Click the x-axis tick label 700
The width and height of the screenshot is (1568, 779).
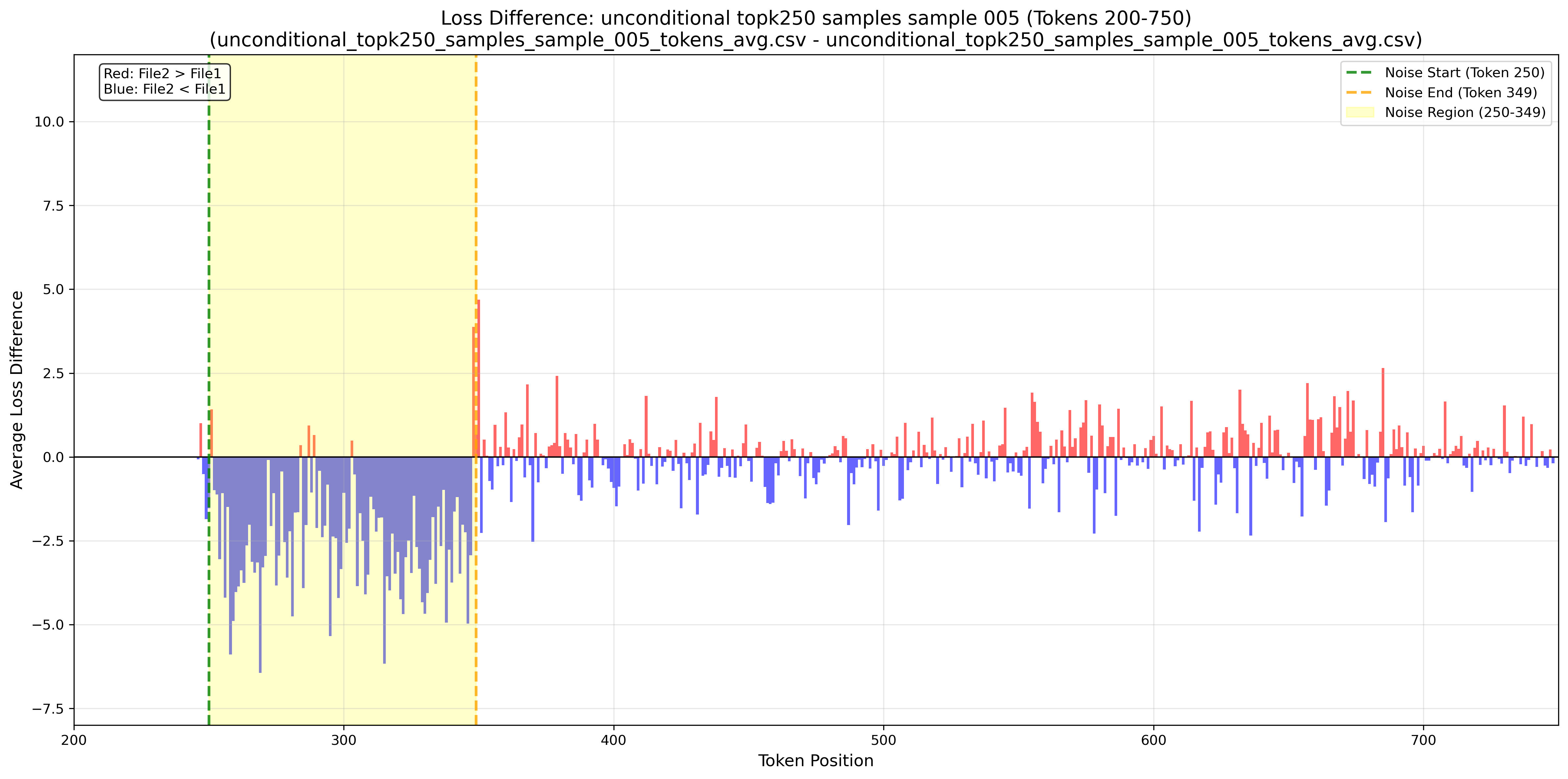(x=1423, y=741)
